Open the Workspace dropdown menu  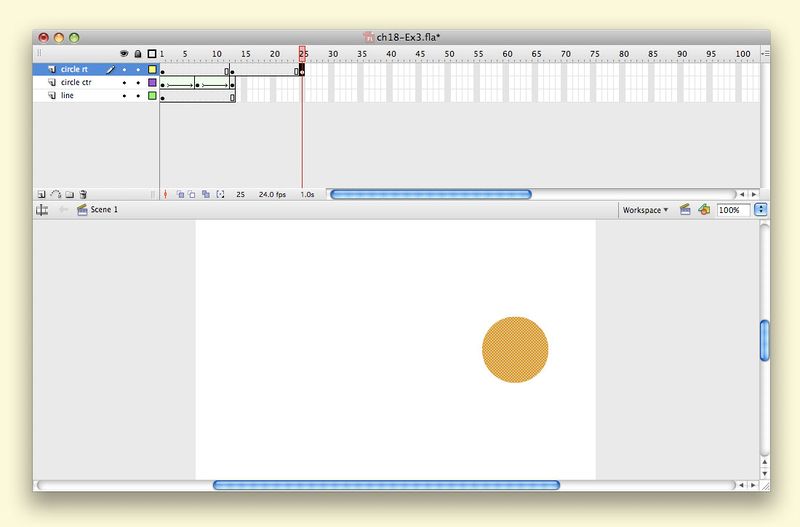click(645, 210)
